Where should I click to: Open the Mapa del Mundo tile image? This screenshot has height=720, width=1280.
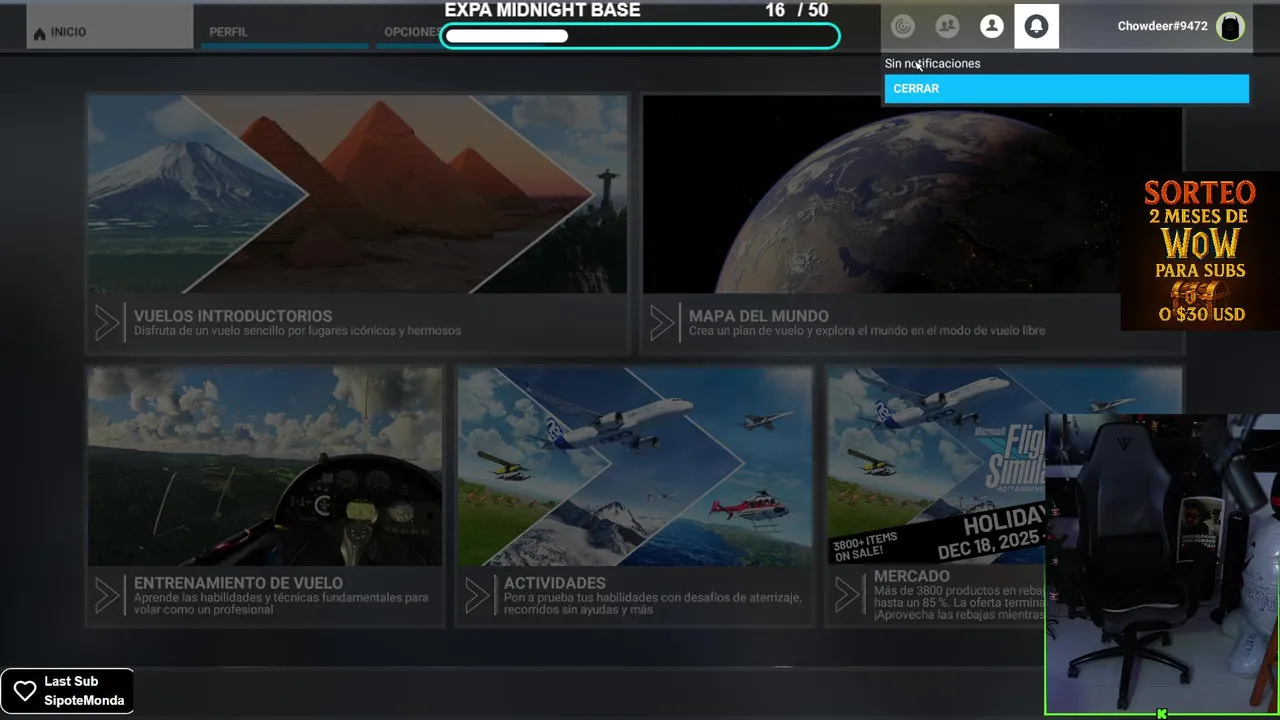911,194
